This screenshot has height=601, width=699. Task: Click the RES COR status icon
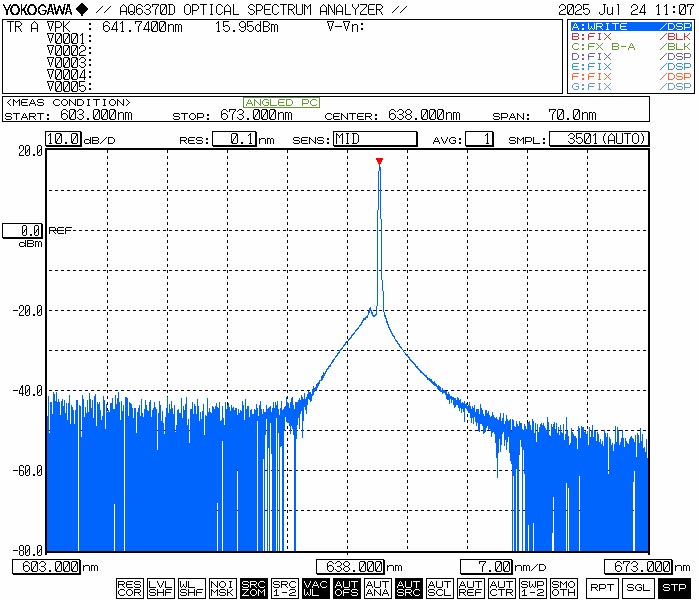click(x=129, y=588)
